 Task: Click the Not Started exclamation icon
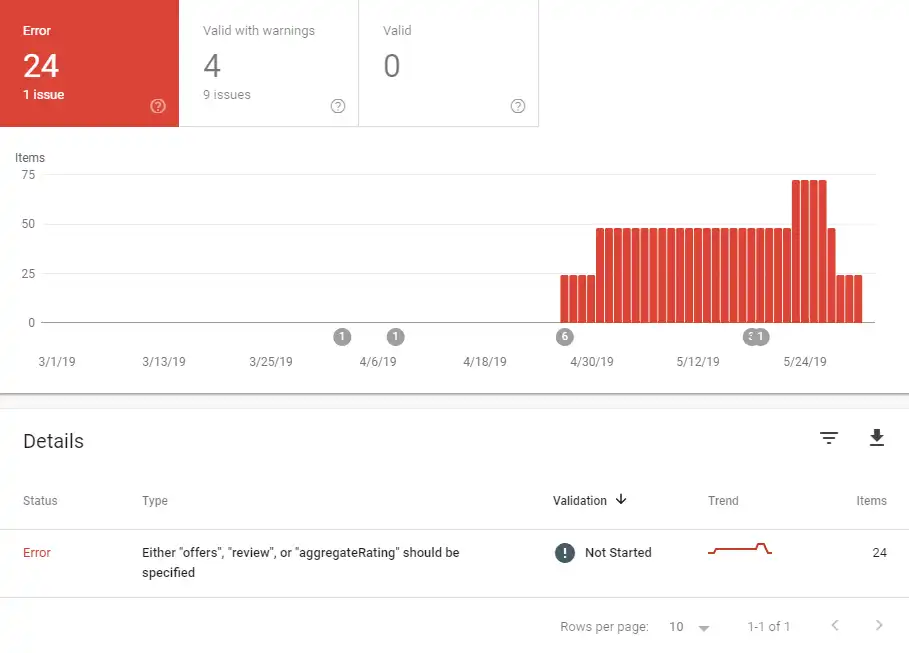click(565, 553)
